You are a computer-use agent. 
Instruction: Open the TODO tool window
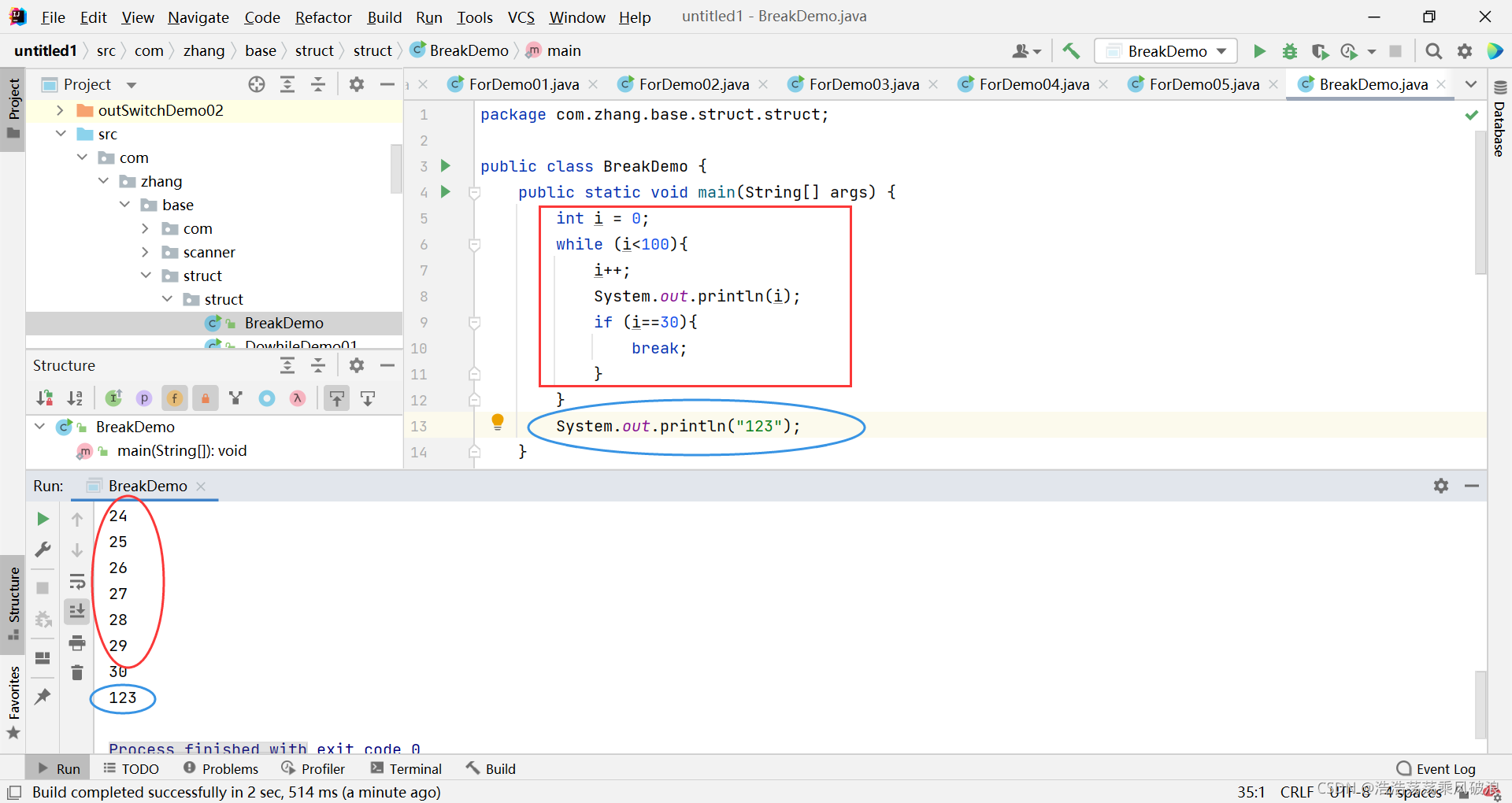click(x=132, y=769)
